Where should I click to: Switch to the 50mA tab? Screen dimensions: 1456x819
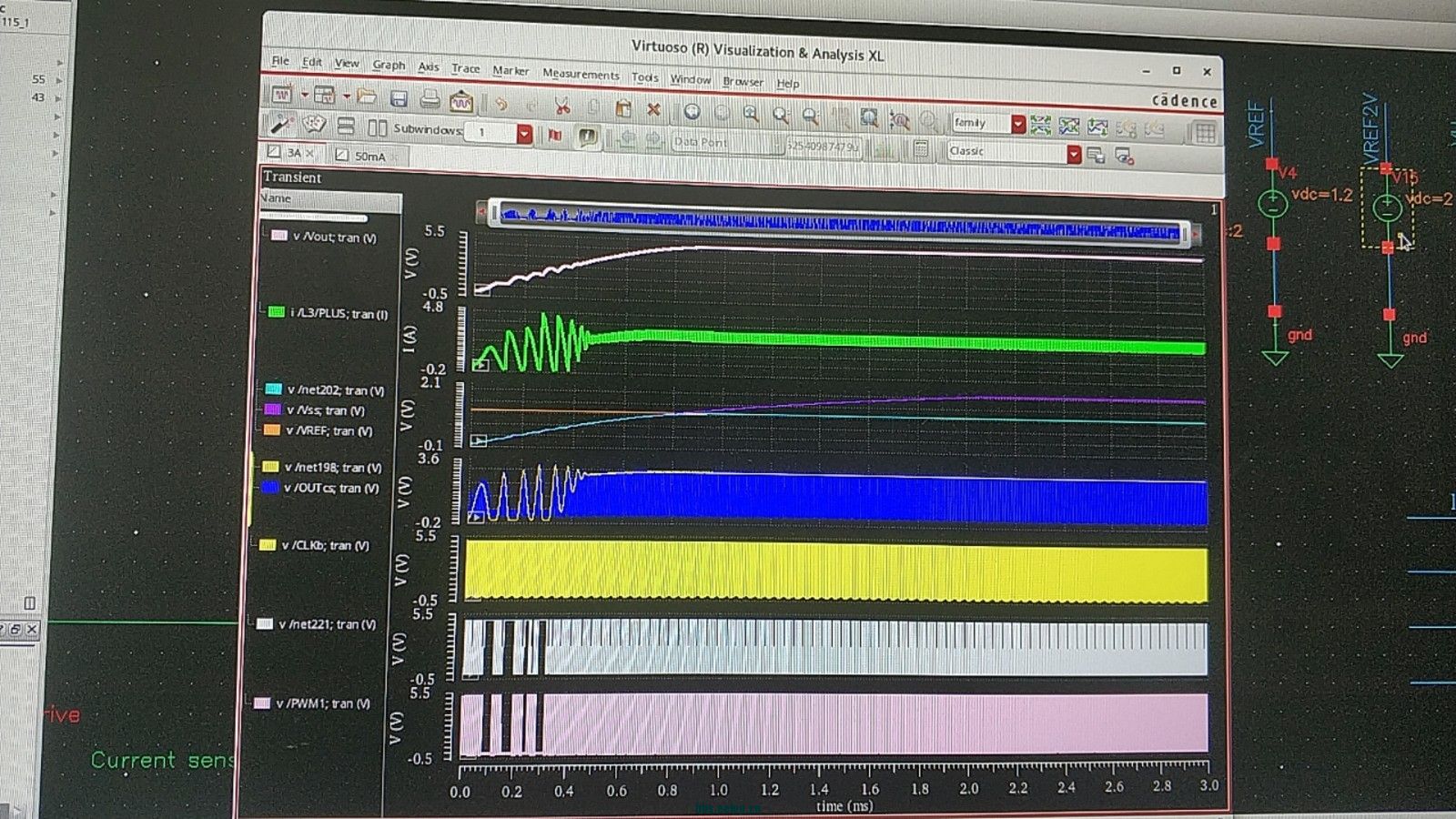point(369,157)
